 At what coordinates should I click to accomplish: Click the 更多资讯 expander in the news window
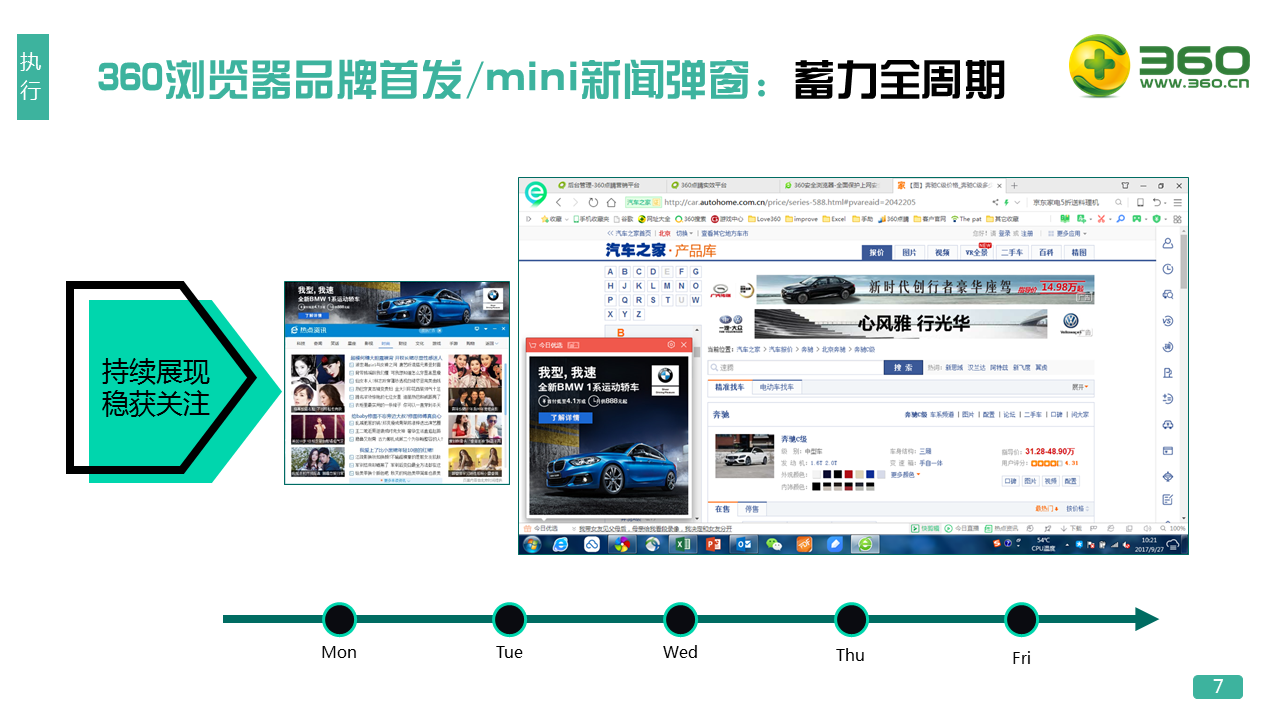395,481
